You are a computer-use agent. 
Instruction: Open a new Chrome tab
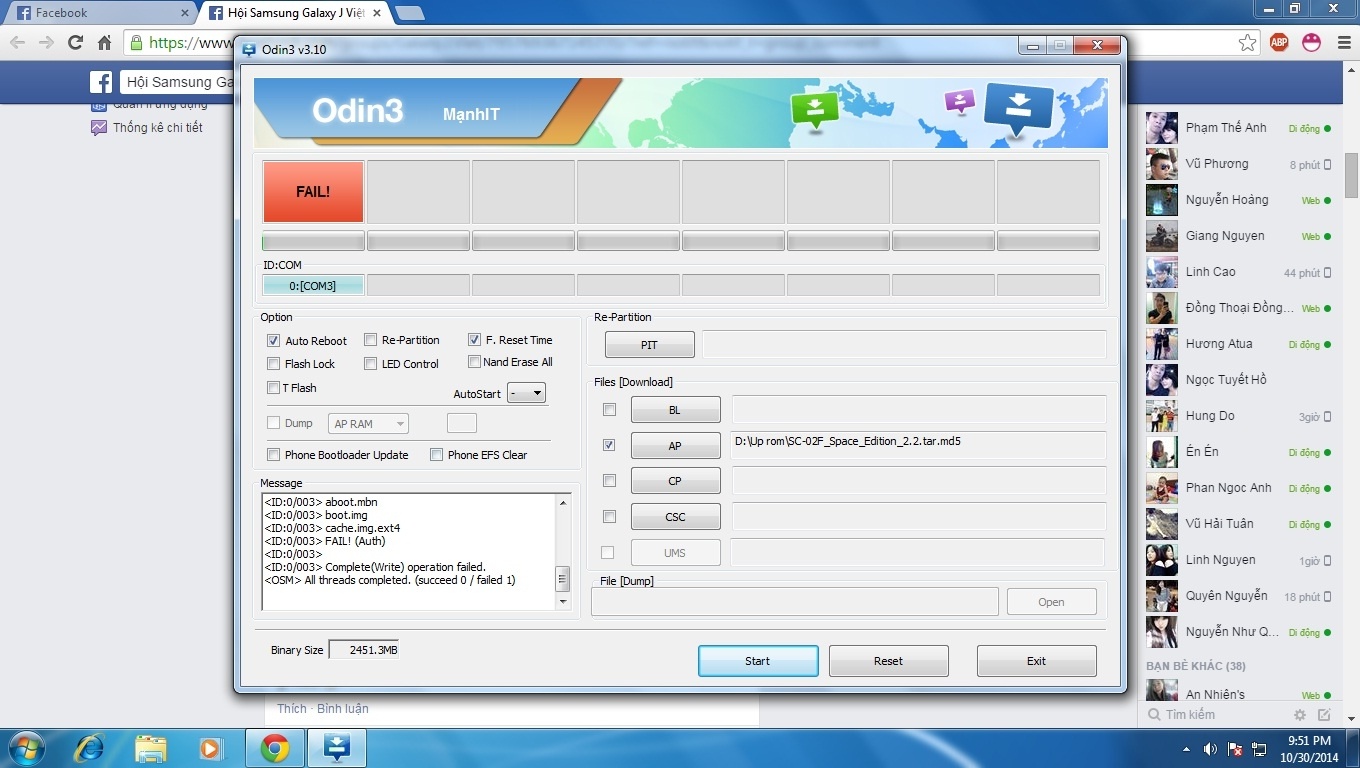tap(409, 13)
